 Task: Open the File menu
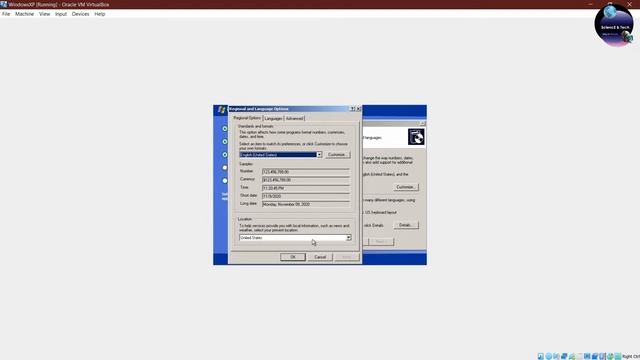point(6,14)
